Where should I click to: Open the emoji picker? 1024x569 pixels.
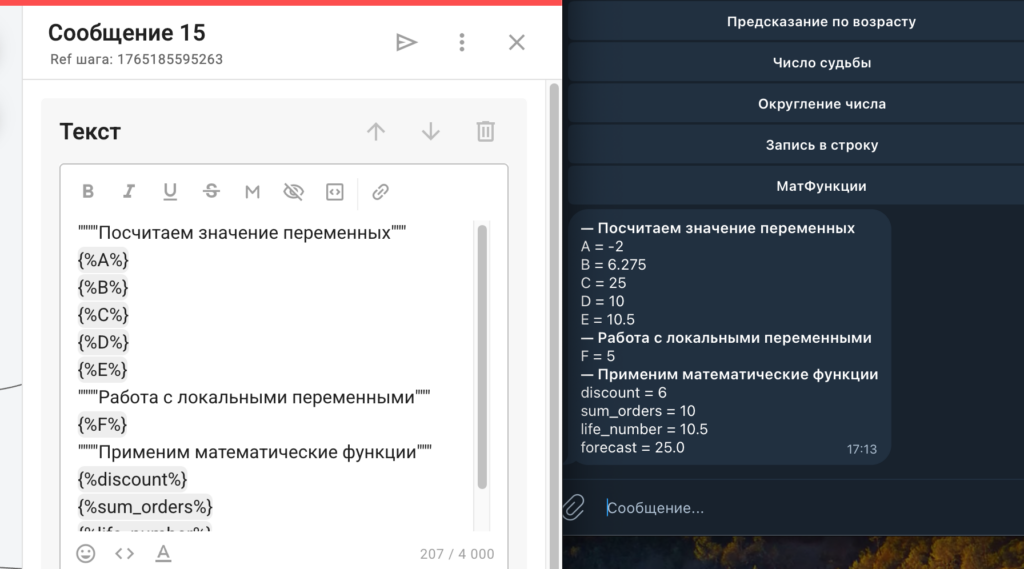coord(86,553)
